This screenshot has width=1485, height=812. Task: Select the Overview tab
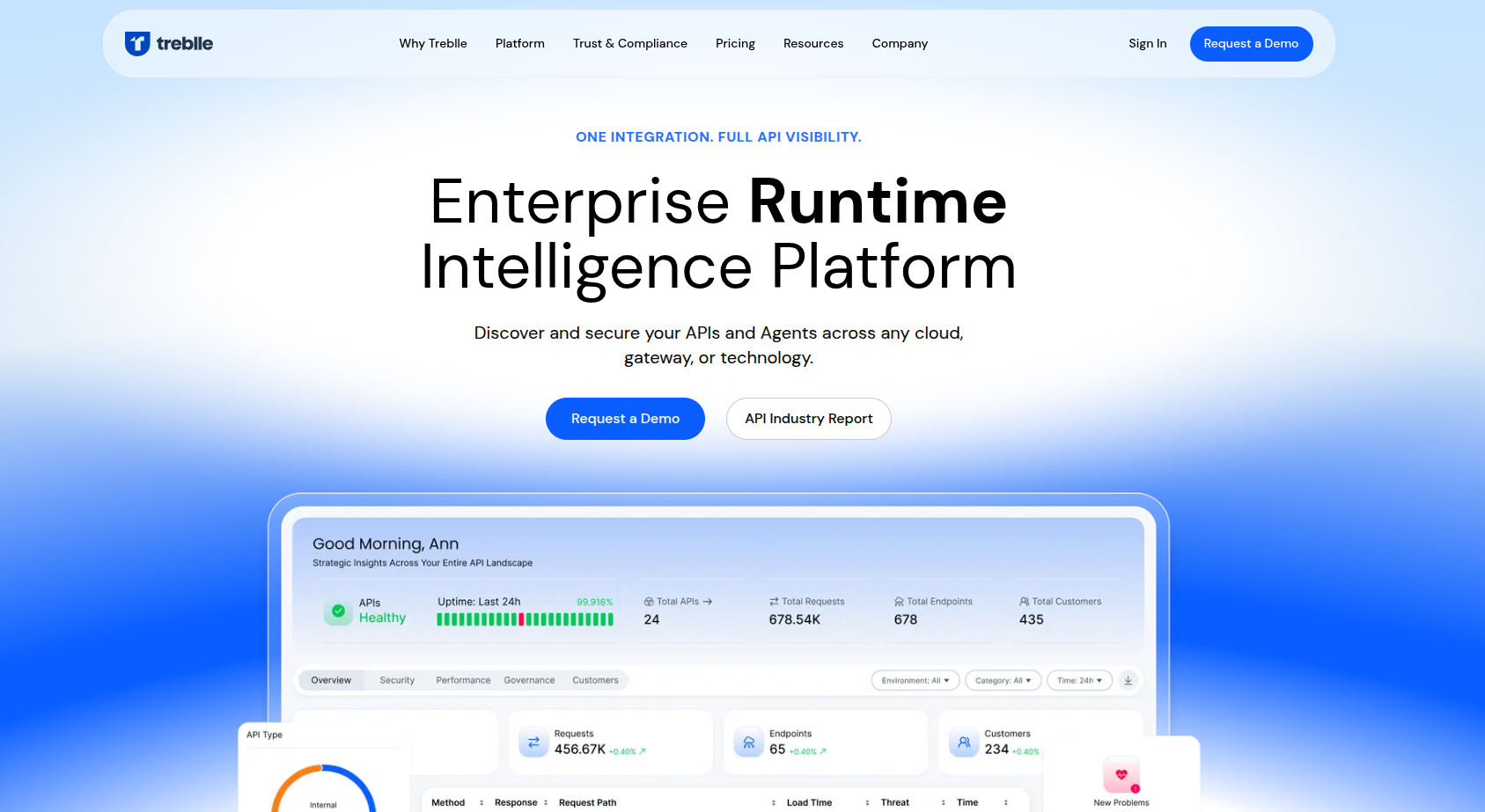pos(331,680)
